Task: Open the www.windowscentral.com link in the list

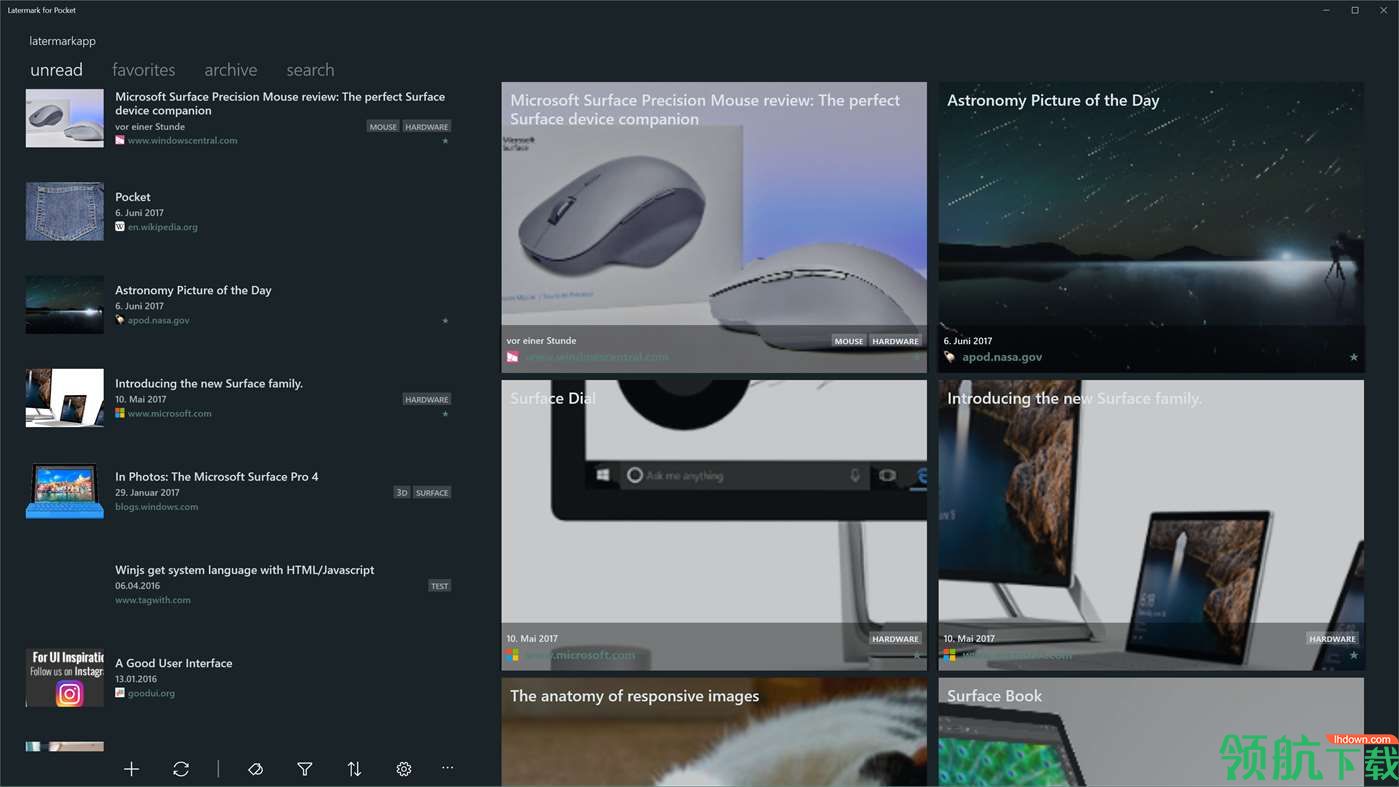Action: click(x=183, y=141)
